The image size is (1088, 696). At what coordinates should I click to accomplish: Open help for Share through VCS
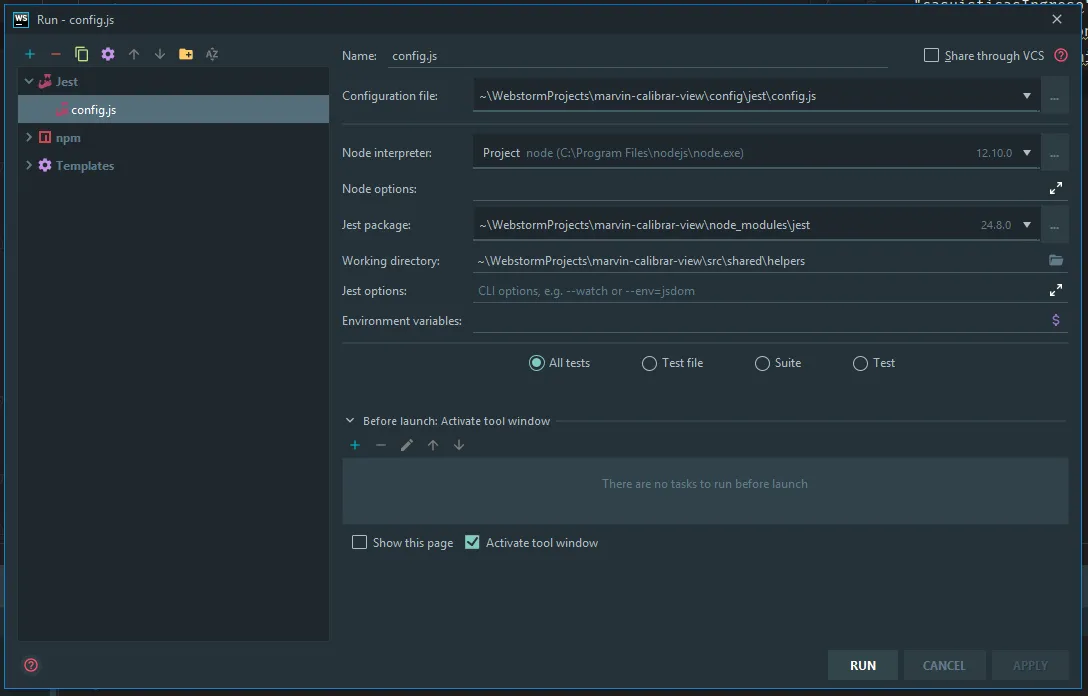click(1061, 56)
